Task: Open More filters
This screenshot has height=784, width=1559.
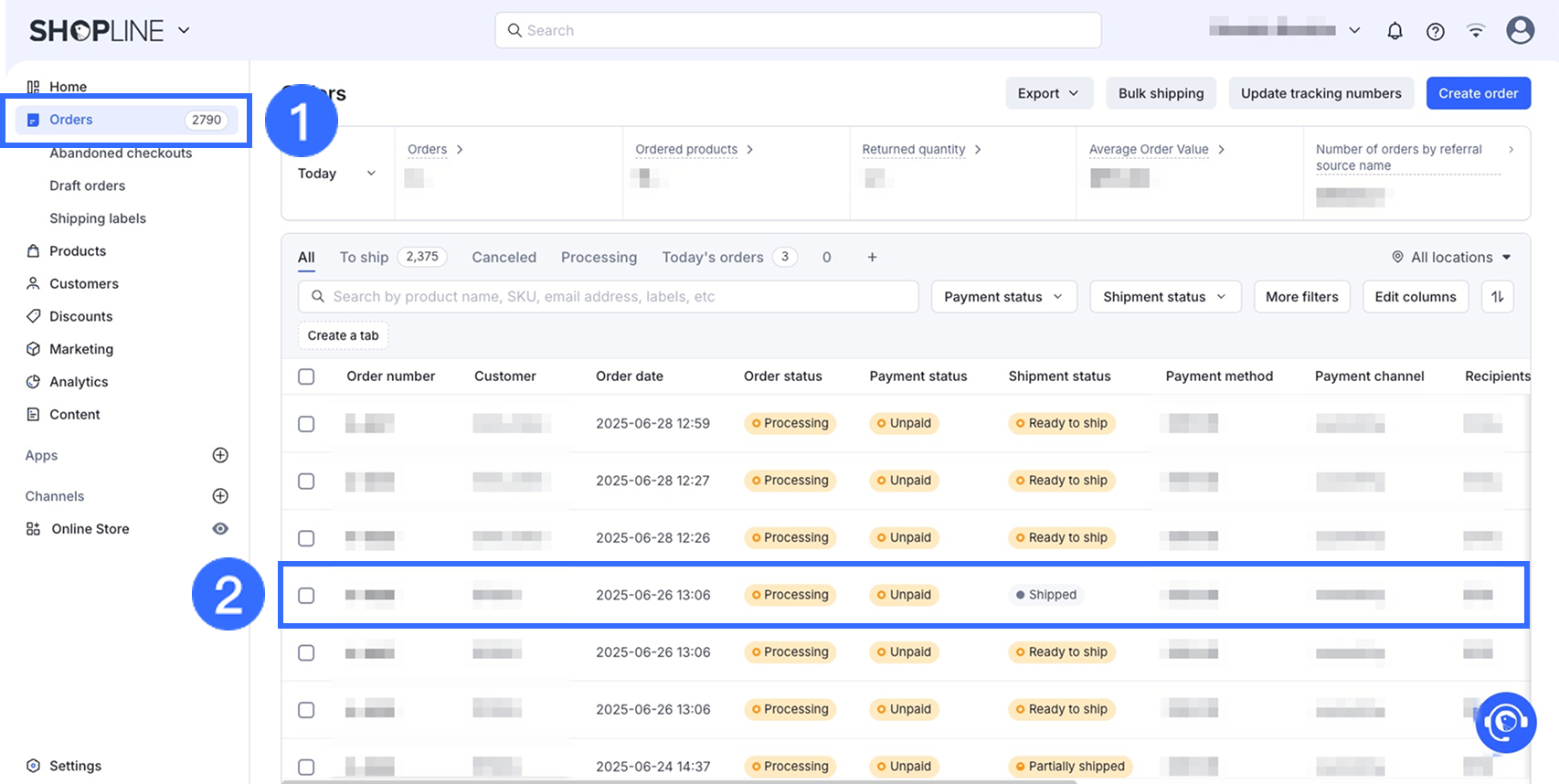Action: [x=1301, y=296]
